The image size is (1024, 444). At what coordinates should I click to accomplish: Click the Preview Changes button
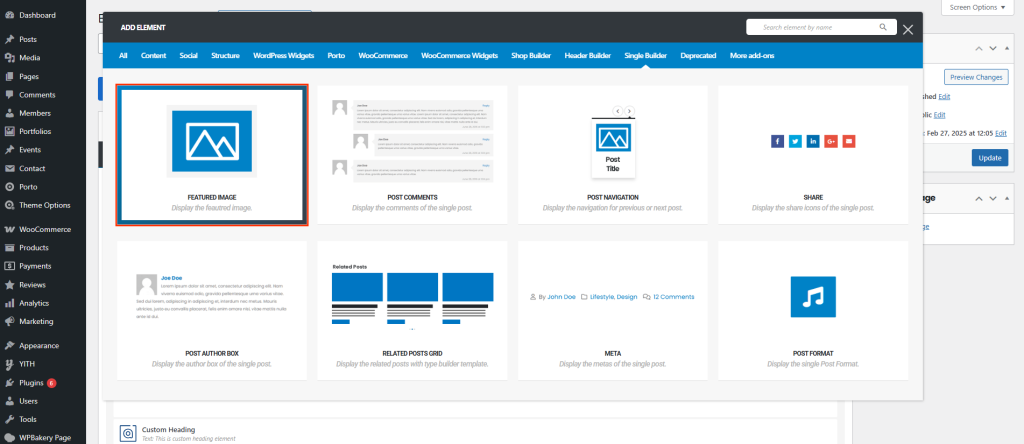[975, 77]
